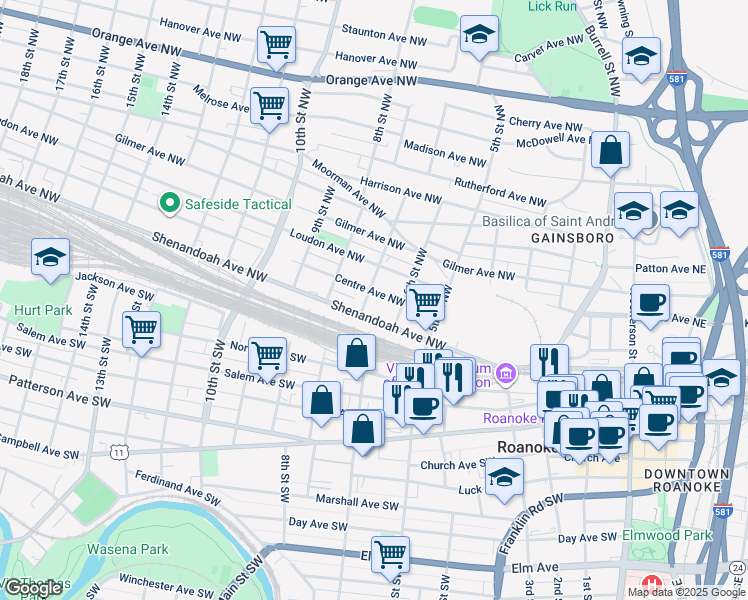
Task: Select the I-581 shield next to Patton Ave NE
Action: tap(719, 254)
